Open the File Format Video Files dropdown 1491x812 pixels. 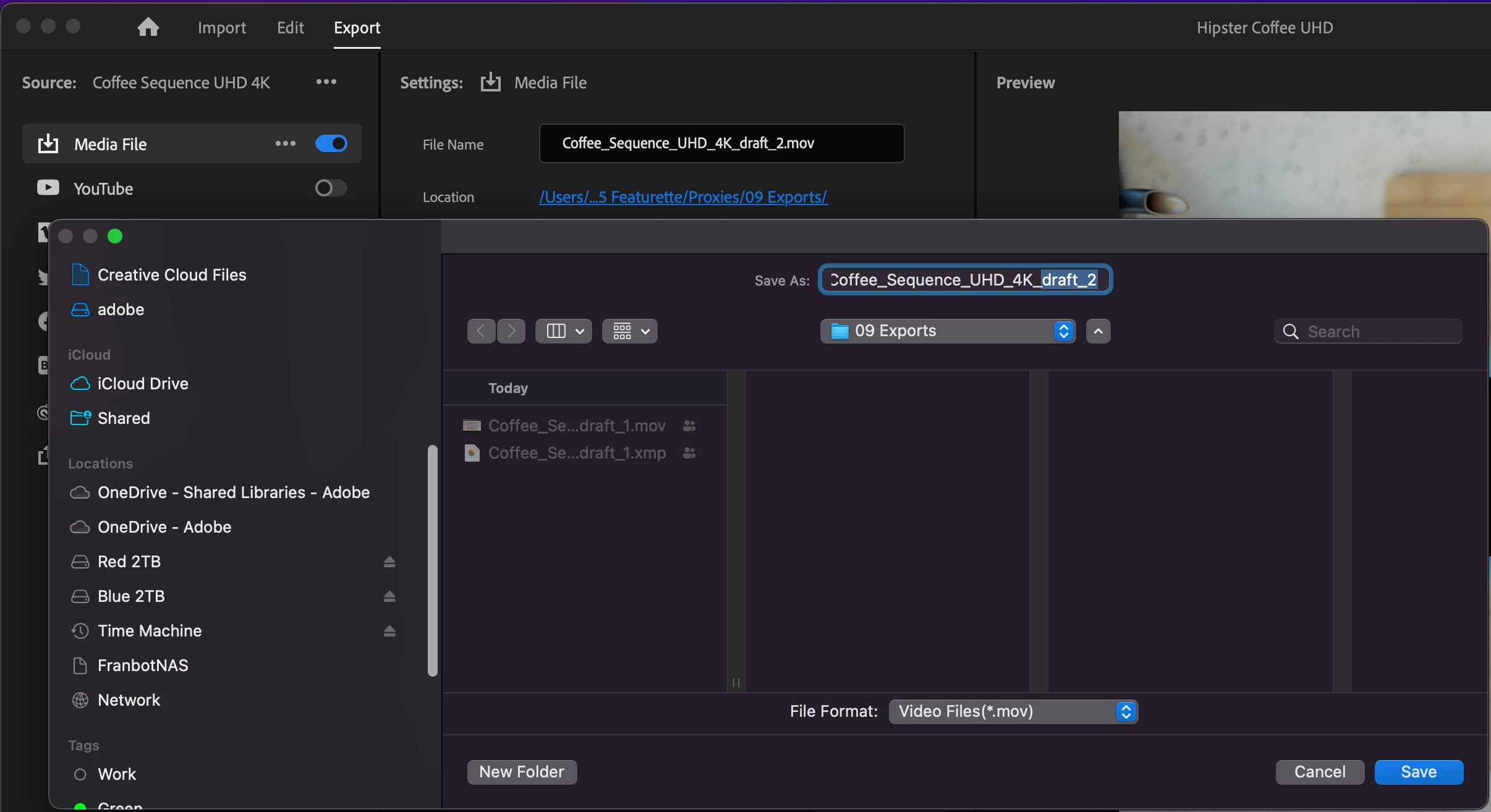(x=1013, y=712)
